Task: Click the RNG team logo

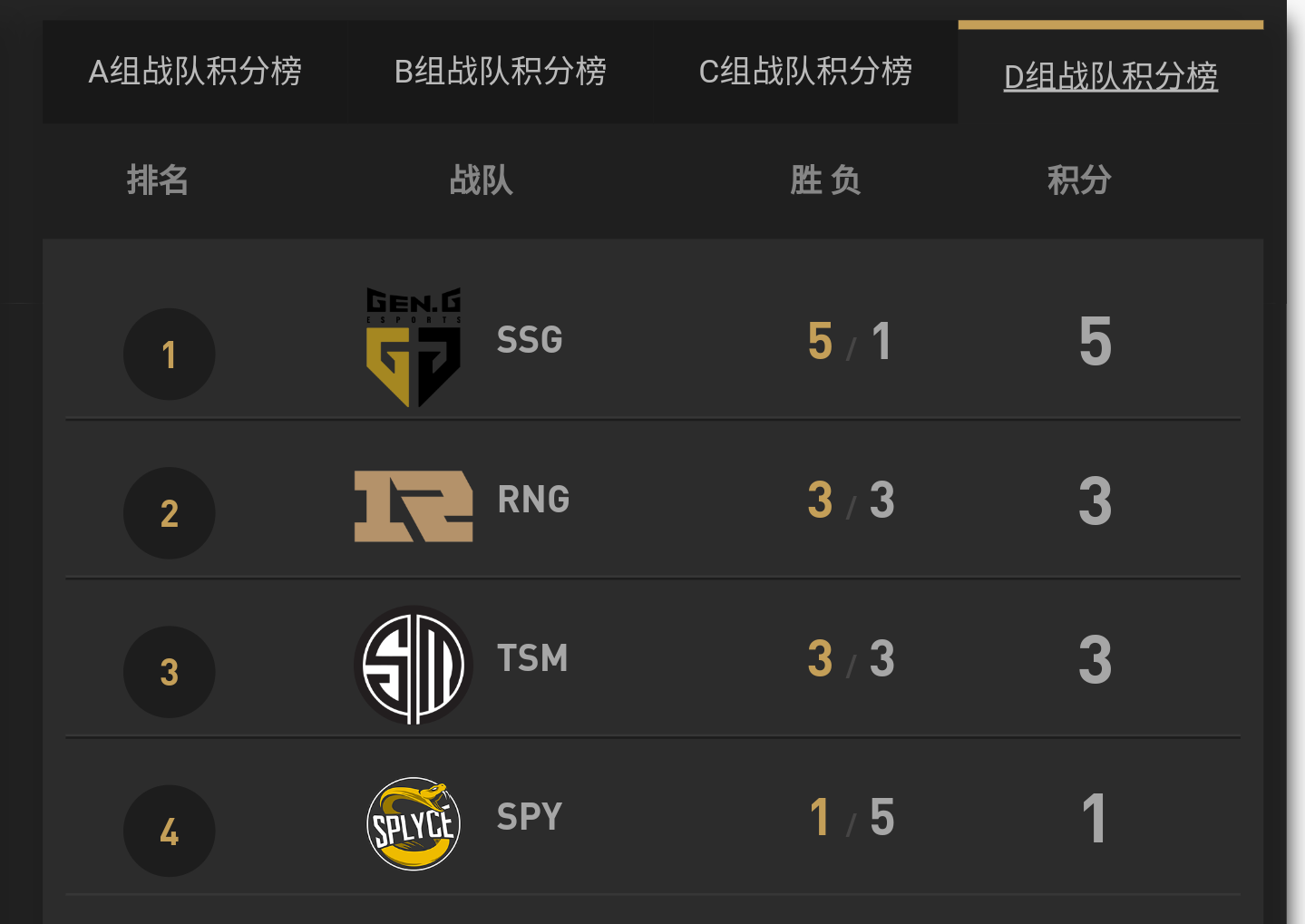Action: point(414,505)
